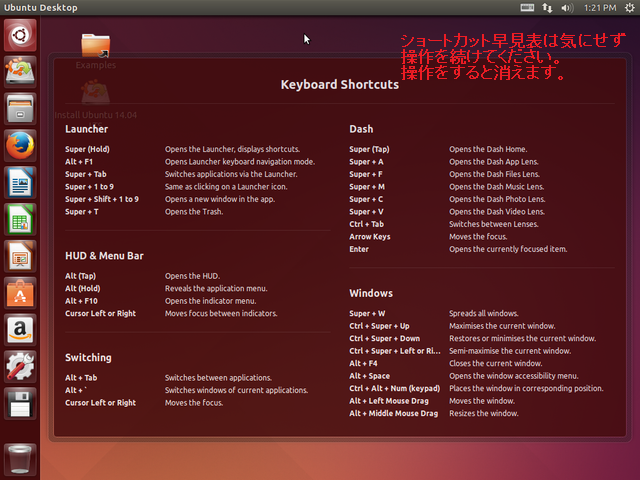Open the network indicator menu
Screen dimensions: 640x480
(547, 8)
